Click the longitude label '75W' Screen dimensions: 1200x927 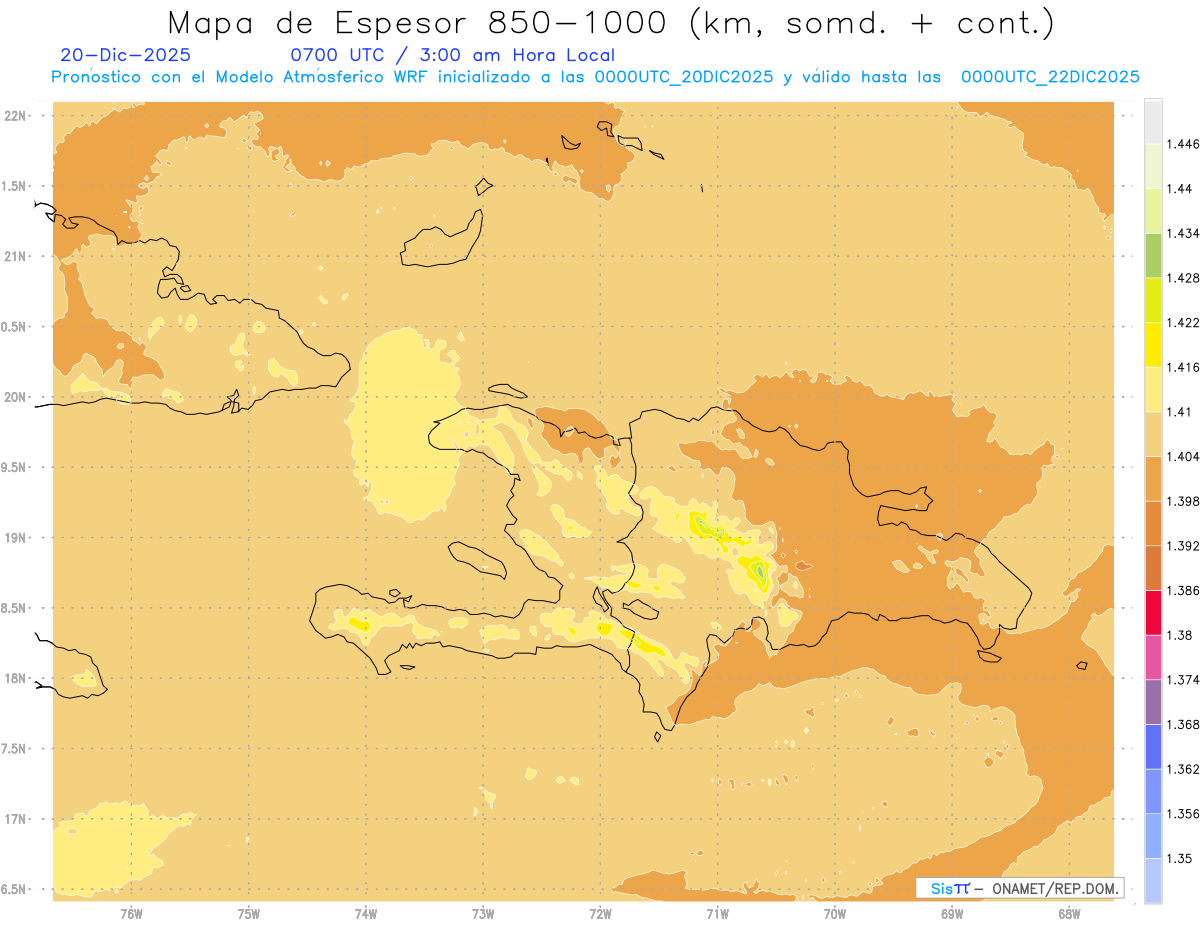tap(249, 914)
